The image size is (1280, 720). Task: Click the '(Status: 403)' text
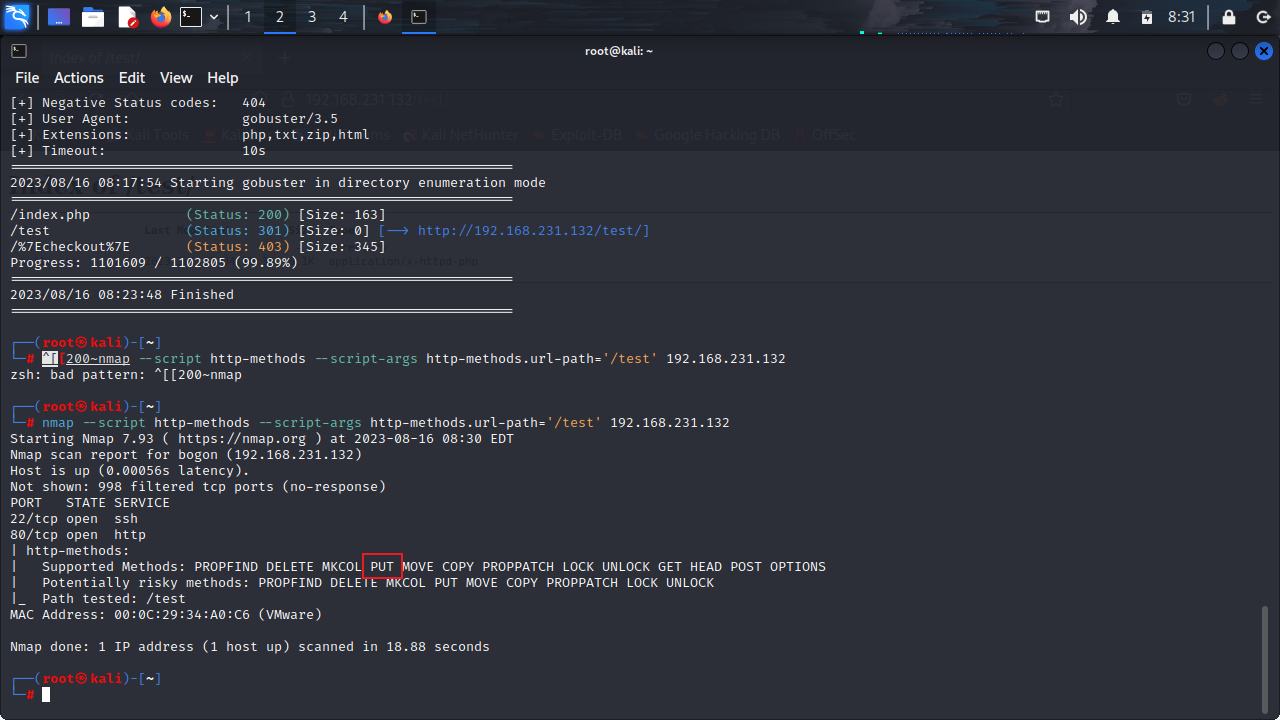coord(238,247)
